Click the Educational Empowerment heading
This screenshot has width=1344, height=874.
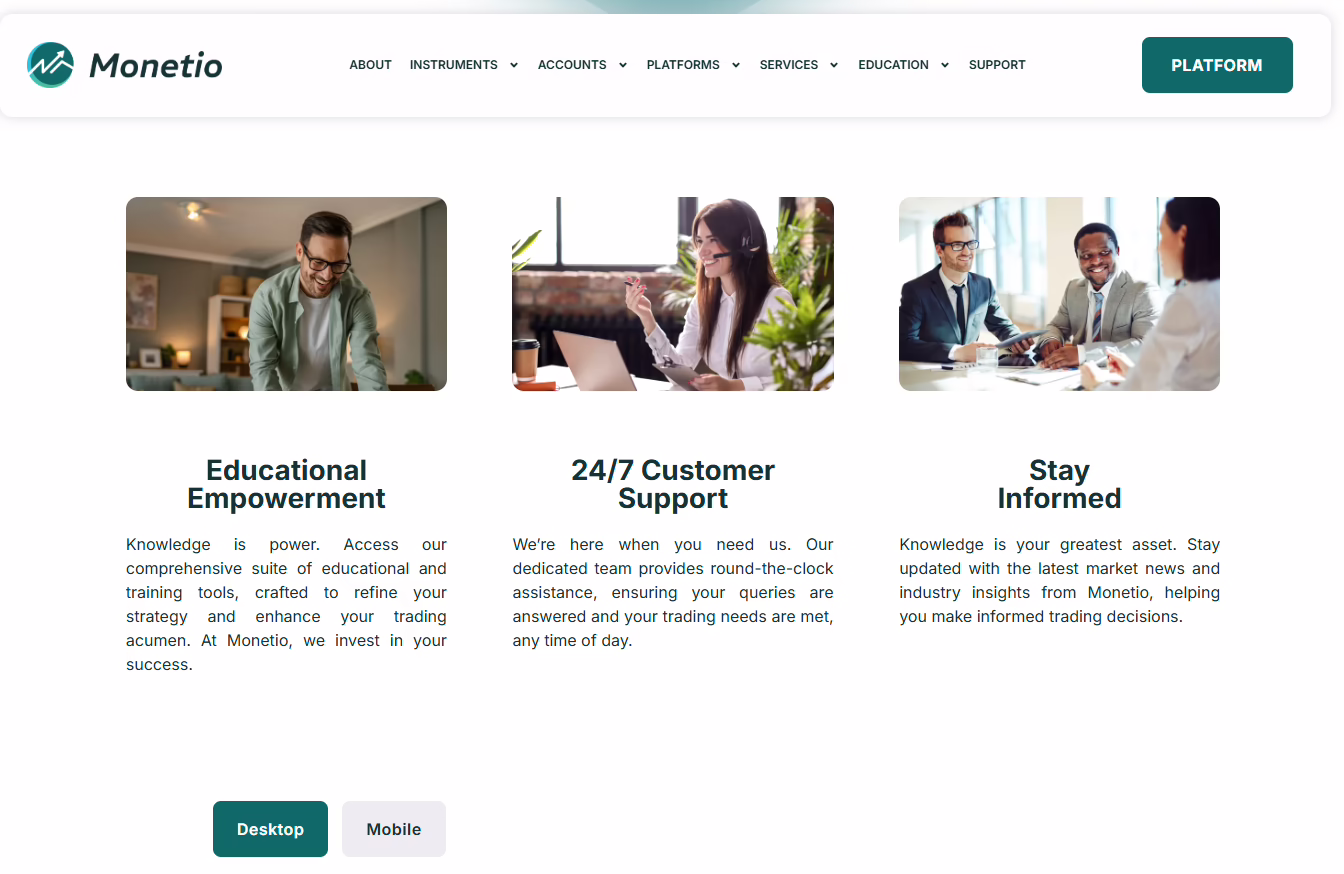pos(286,484)
